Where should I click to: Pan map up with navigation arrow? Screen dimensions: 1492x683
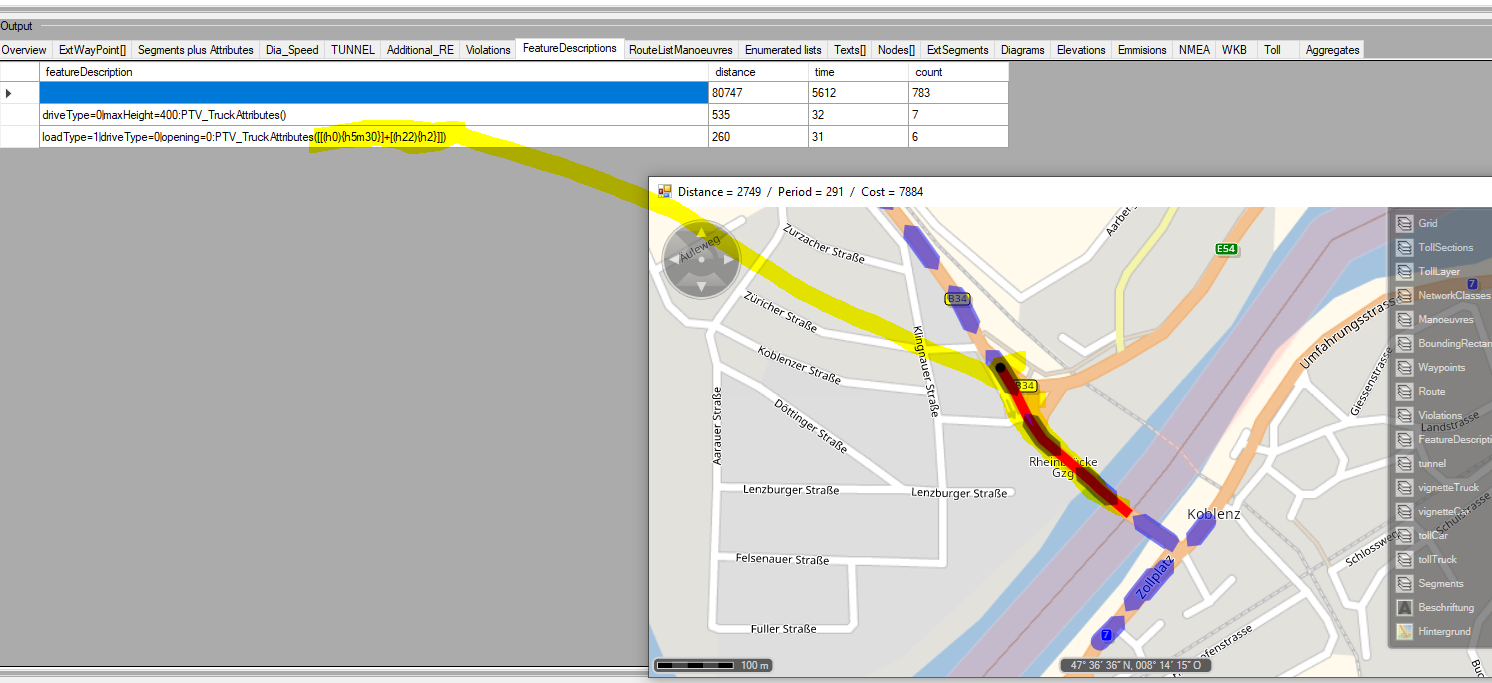(x=701, y=234)
